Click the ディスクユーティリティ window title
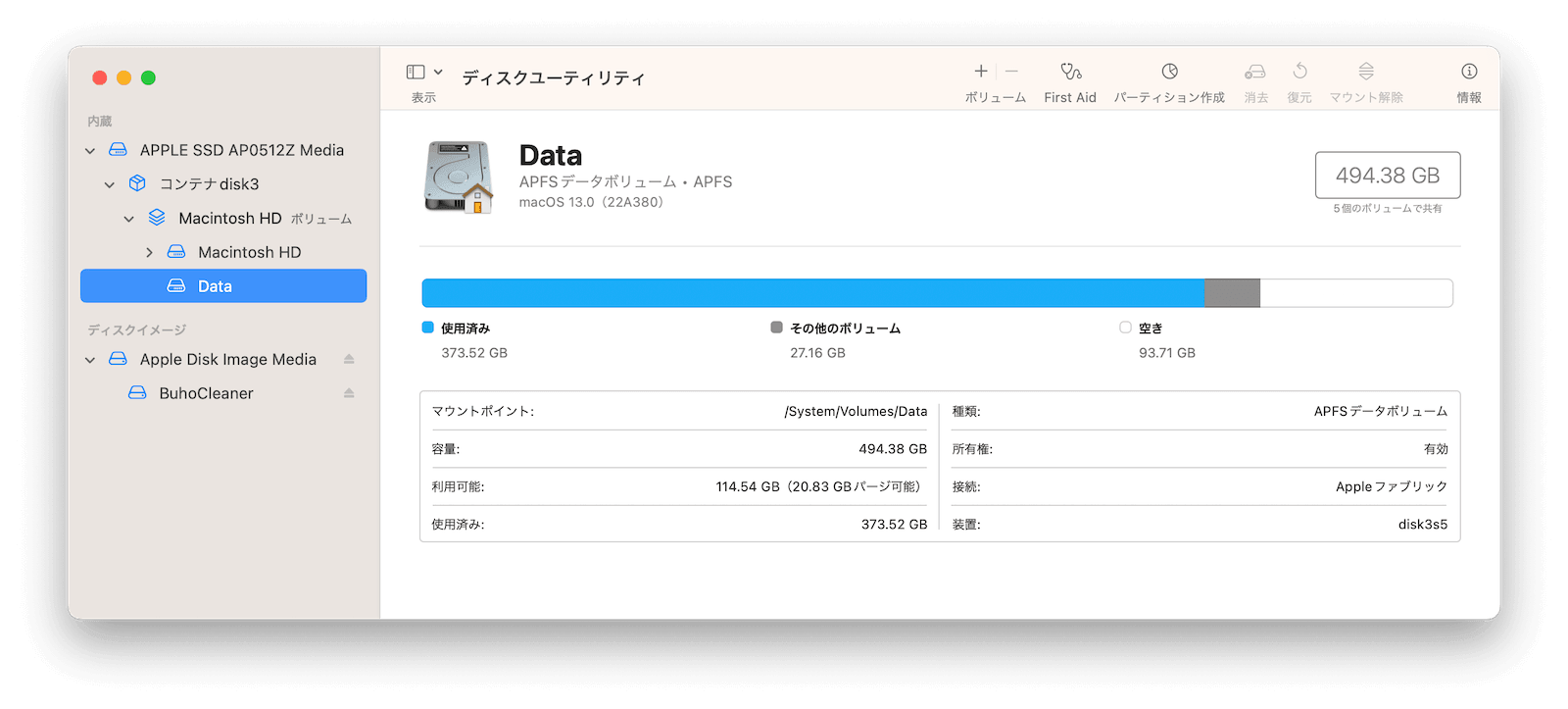 554,78
